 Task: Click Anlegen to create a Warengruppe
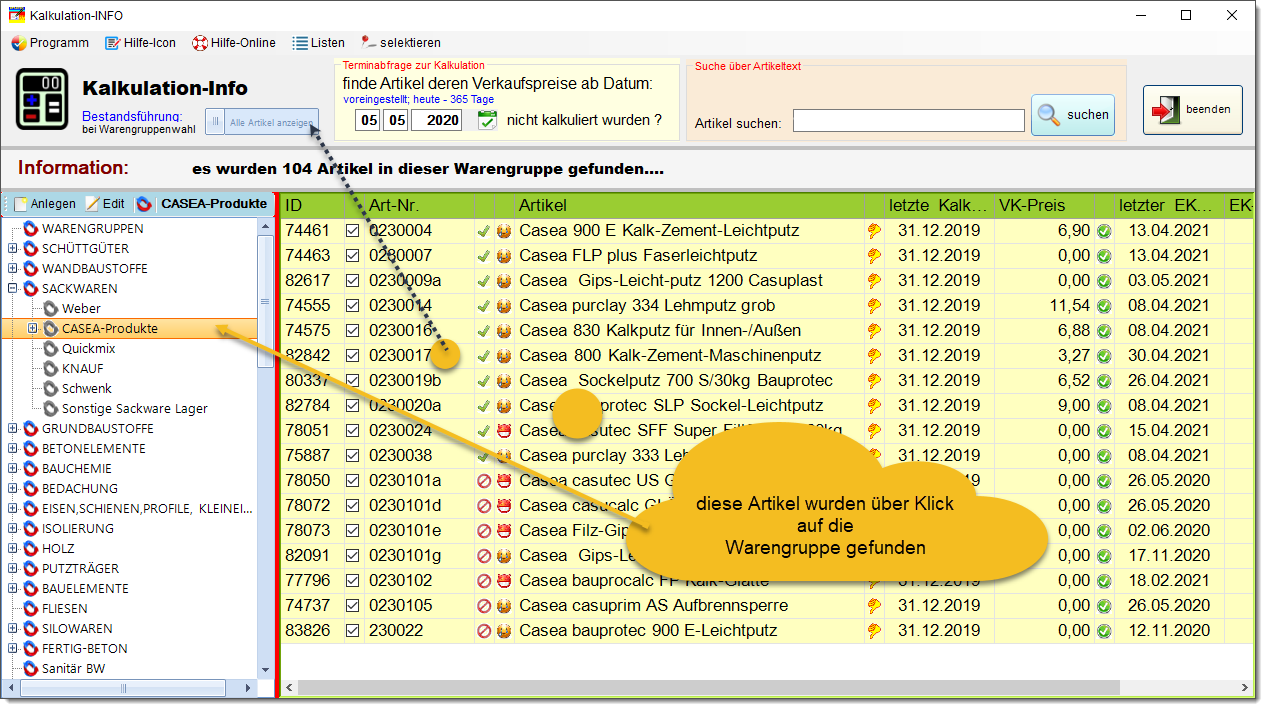pos(45,204)
